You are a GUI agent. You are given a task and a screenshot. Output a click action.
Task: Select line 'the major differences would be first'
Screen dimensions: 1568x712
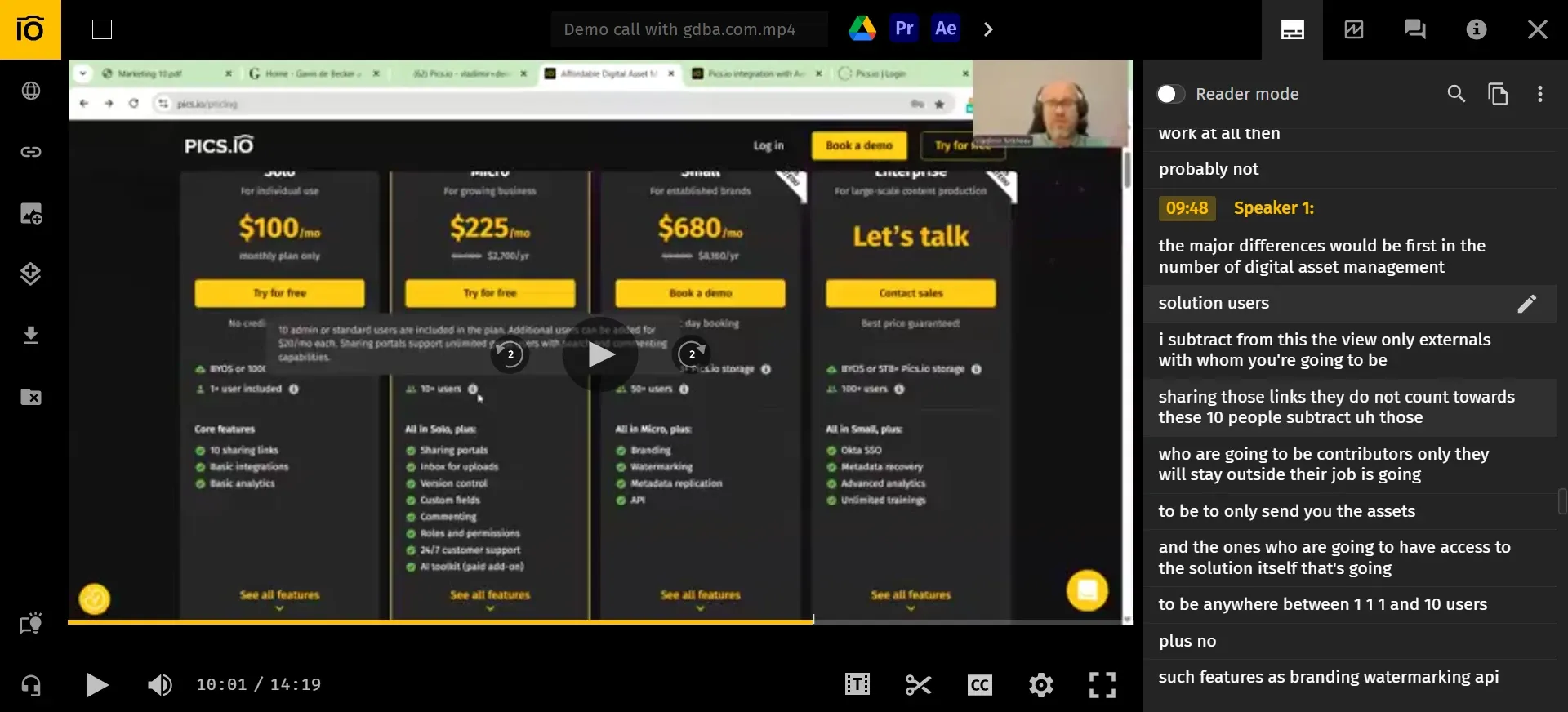1321,256
